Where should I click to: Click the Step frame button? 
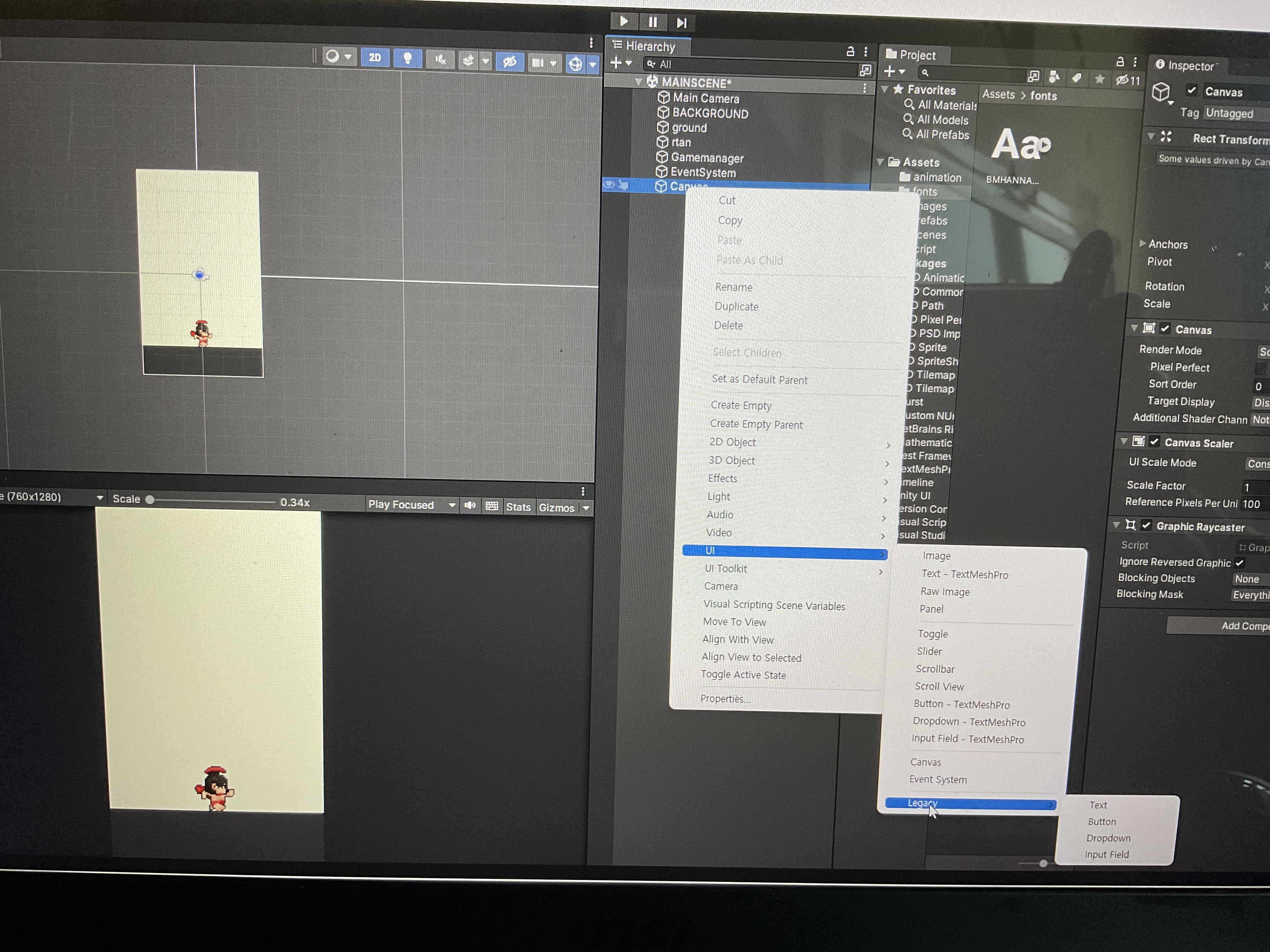pyautogui.click(x=682, y=23)
